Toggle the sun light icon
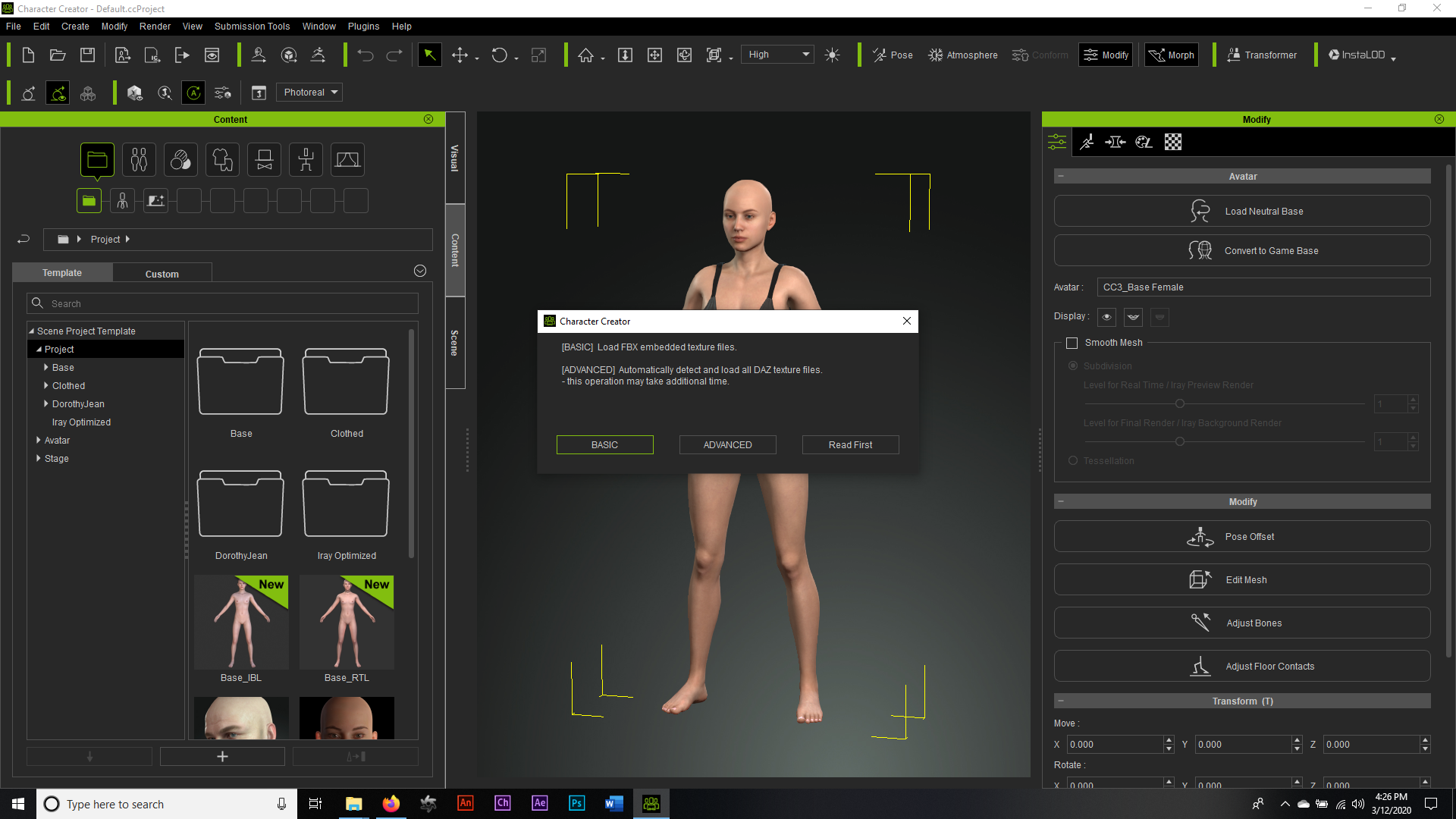This screenshot has width=1456, height=819. pyautogui.click(x=832, y=55)
